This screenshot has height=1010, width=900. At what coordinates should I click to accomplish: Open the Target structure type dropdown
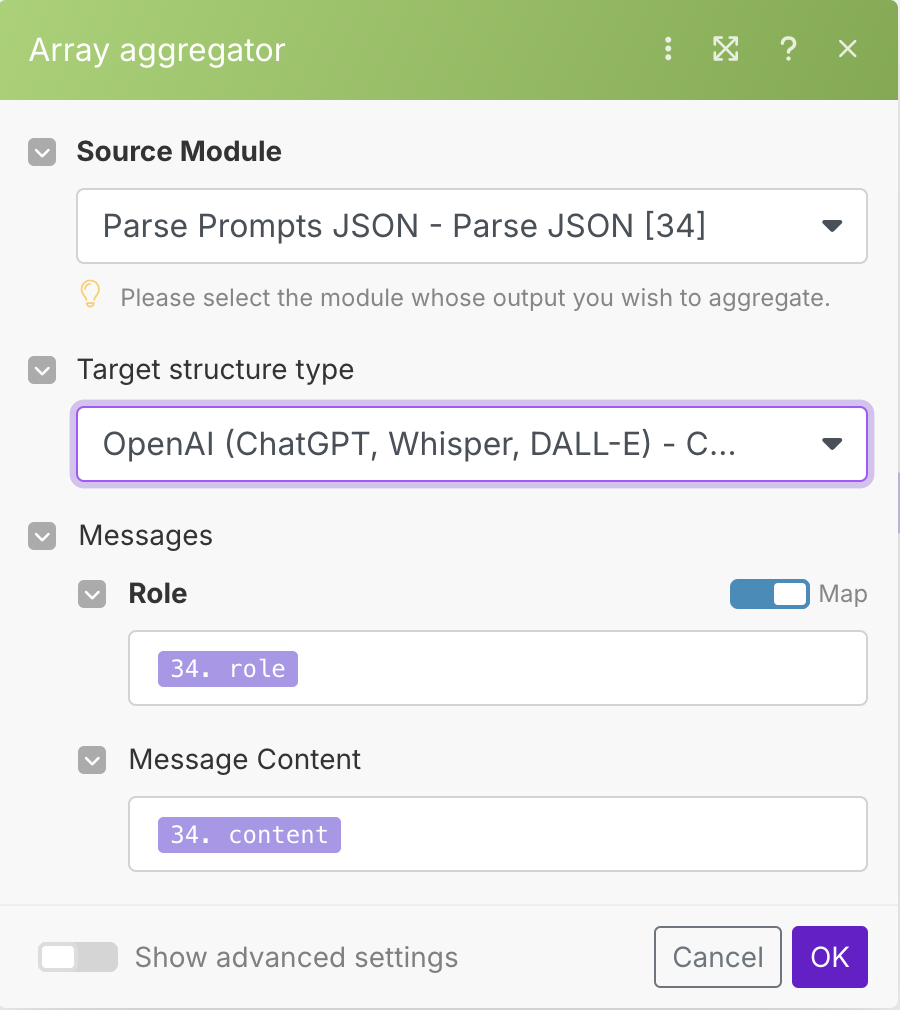tap(472, 444)
